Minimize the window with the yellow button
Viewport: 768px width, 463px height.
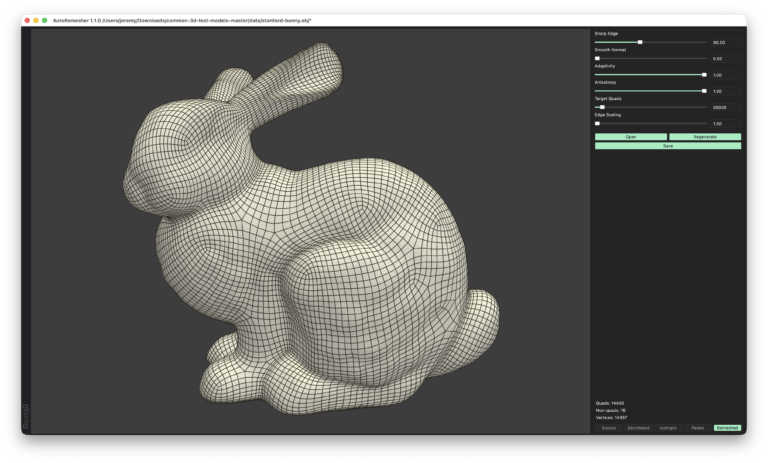pos(36,21)
